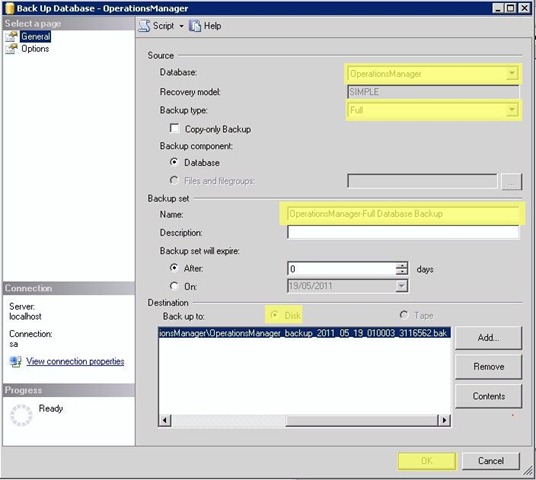Click the 'localhost' server text
The width and height of the screenshot is (536, 480).
pos(25,317)
